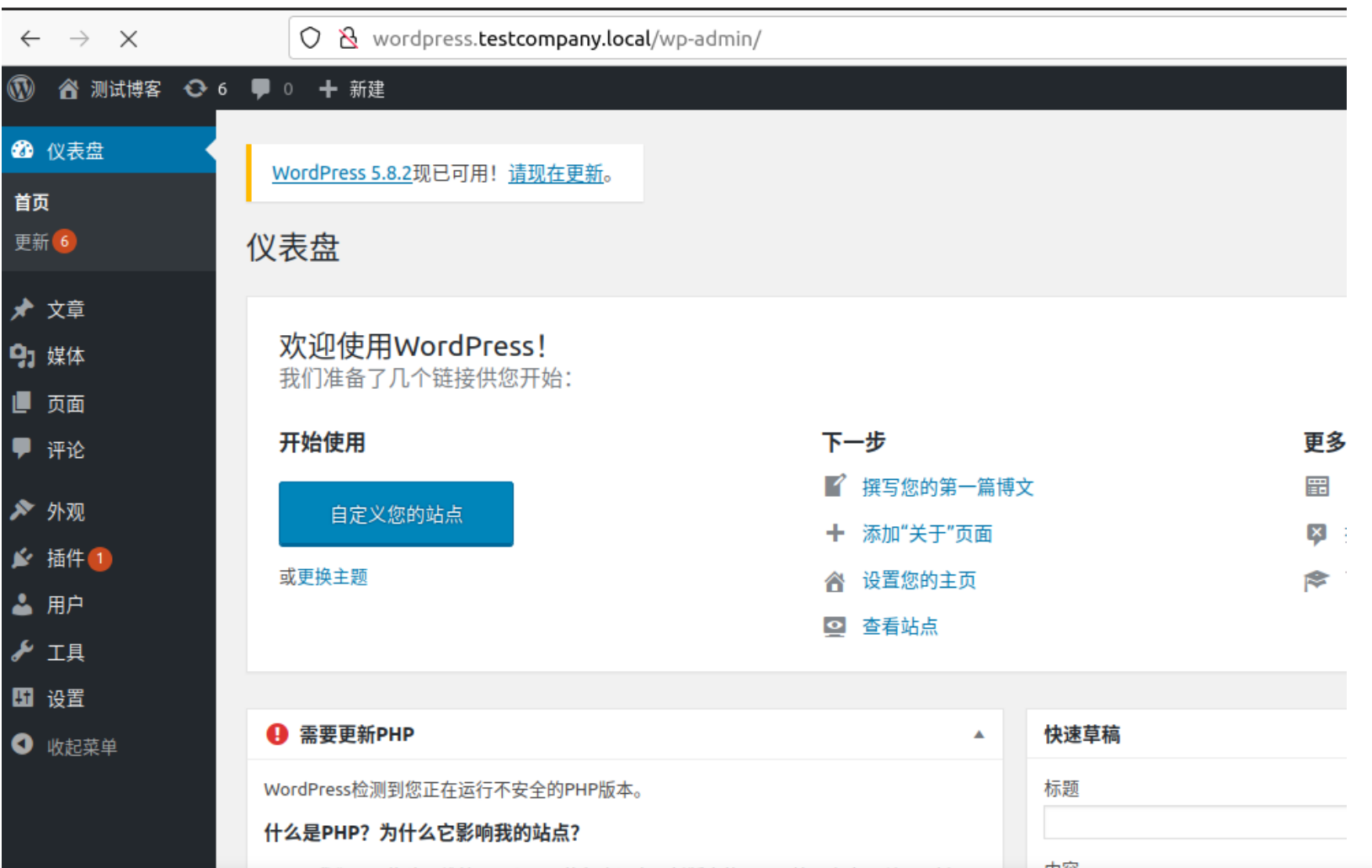
Task: Click the browser address bar URL
Action: coord(567,39)
